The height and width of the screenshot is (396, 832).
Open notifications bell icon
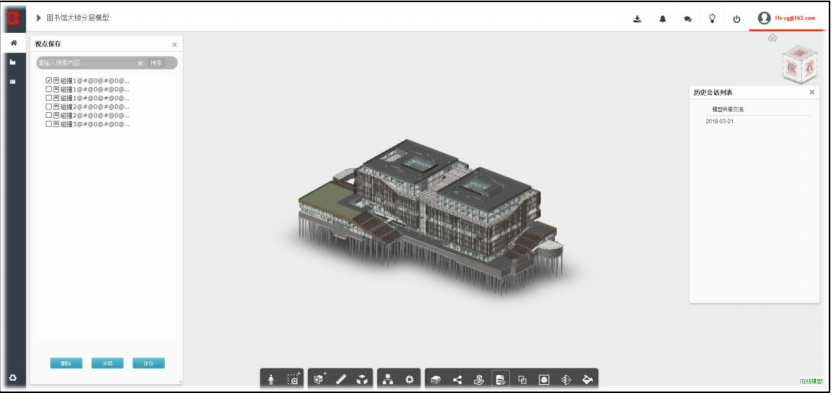[x=663, y=19]
